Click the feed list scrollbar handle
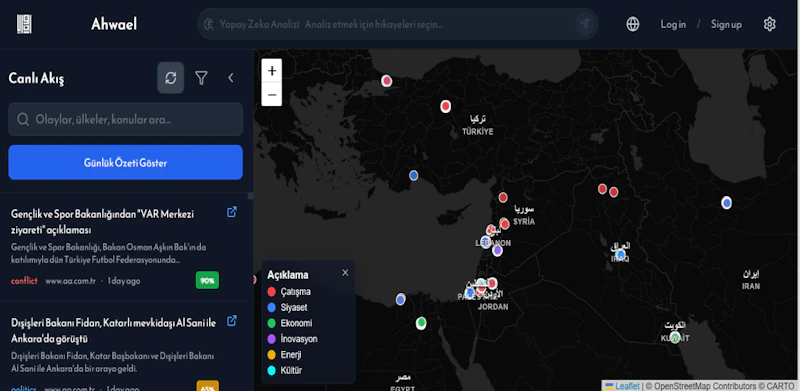 pyautogui.click(x=251, y=196)
